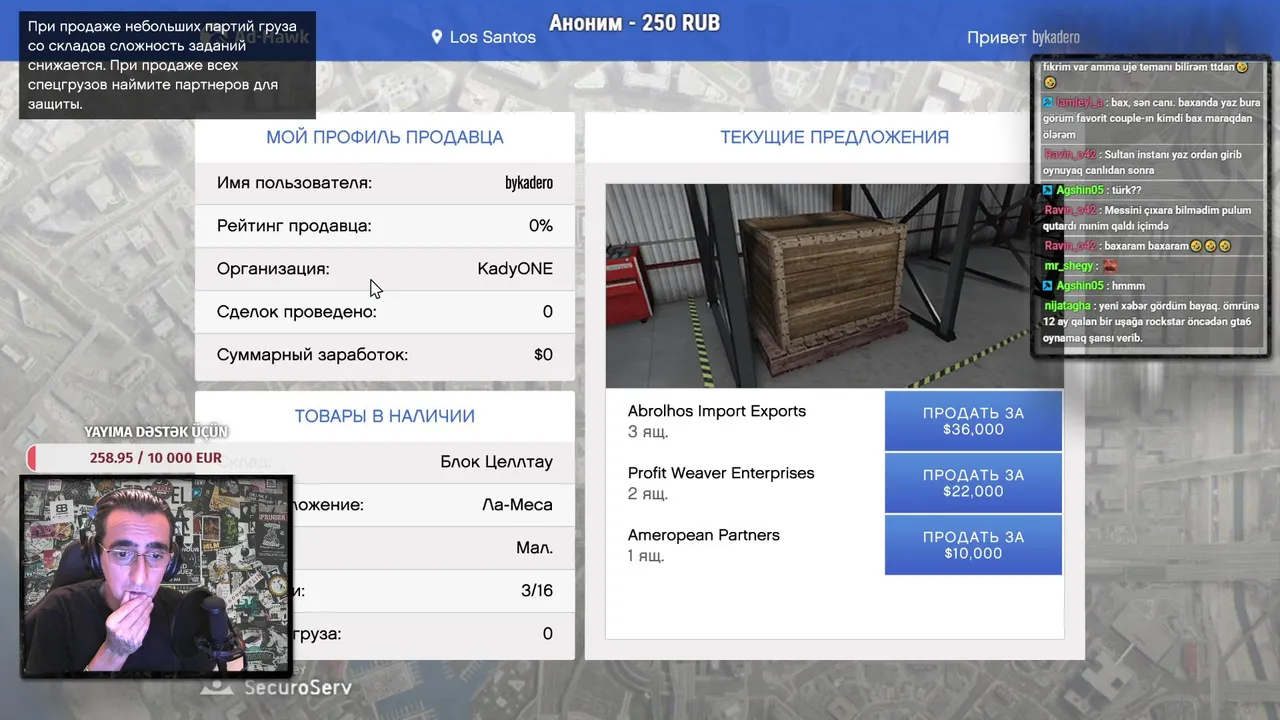Click the Los Santos location pin icon

pos(437,37)
